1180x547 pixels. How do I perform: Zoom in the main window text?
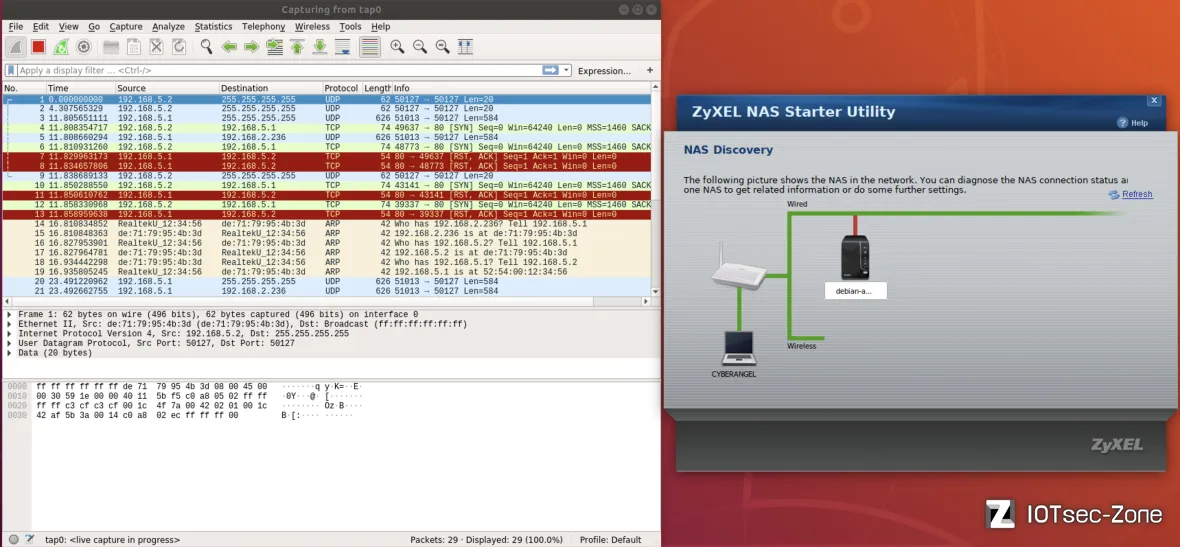397,47
